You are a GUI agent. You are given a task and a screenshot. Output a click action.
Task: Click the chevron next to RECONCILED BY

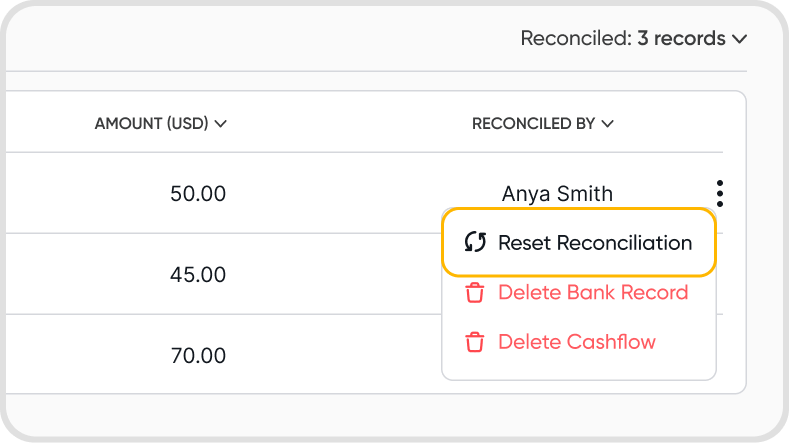pos(608,124)
